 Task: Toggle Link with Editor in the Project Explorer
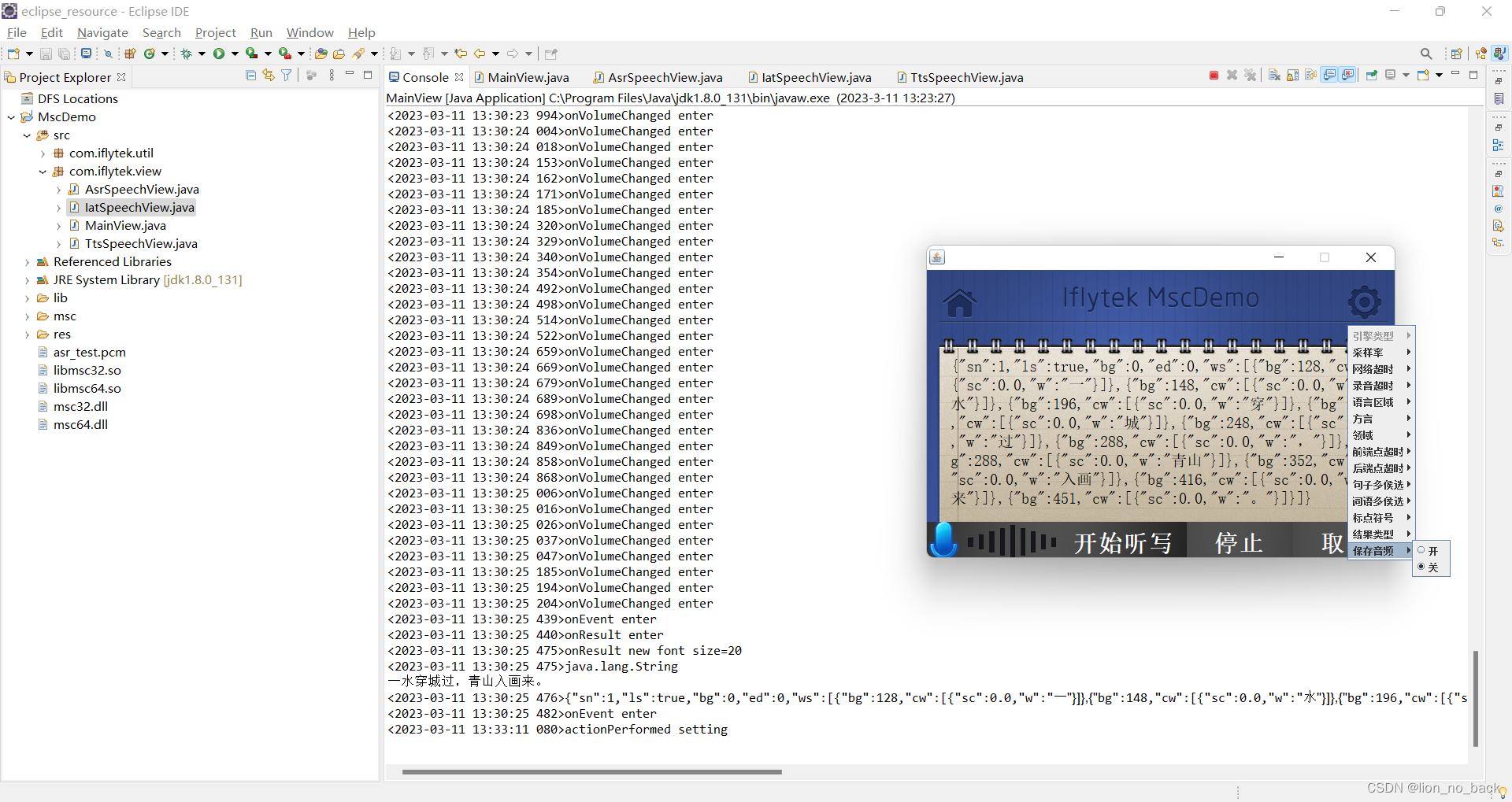point(268,75)
